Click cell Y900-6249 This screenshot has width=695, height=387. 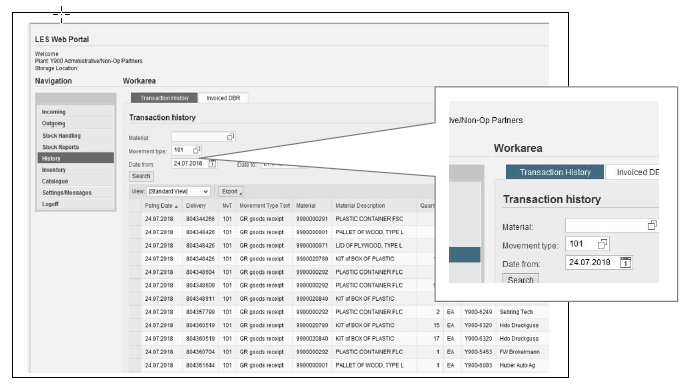point(478,312)
